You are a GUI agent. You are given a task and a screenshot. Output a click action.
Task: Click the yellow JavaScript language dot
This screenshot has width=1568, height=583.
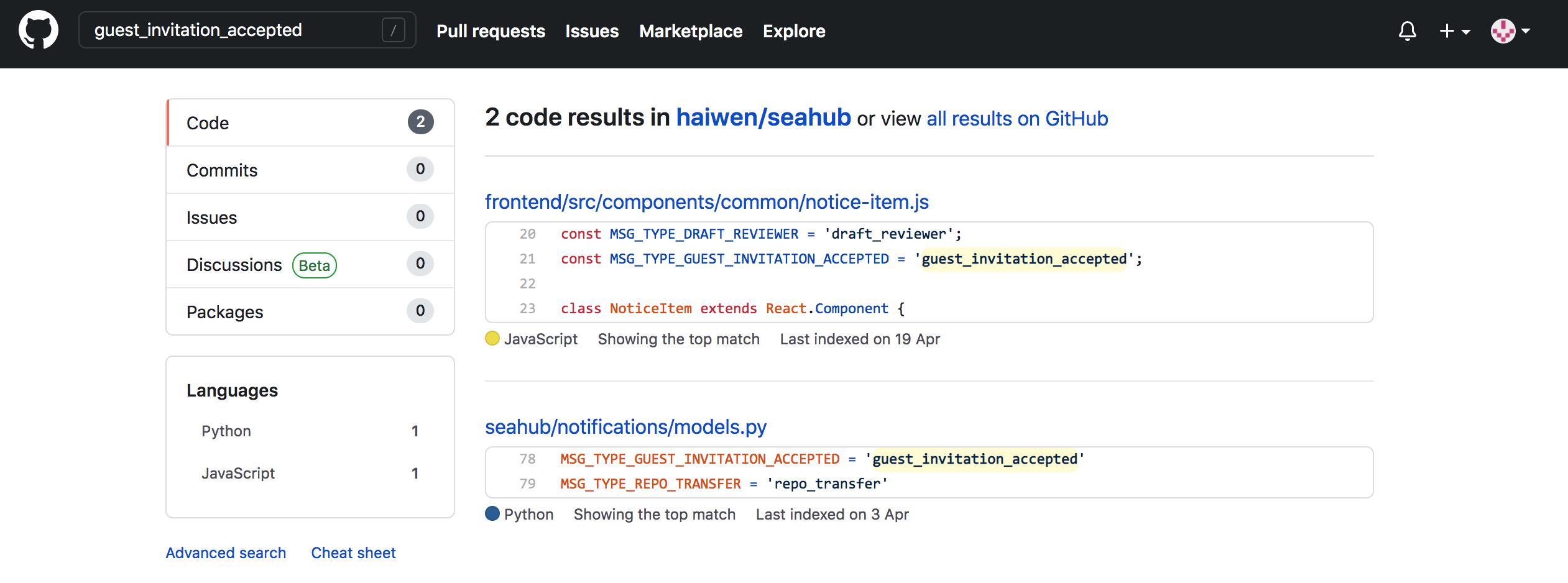point(492,338)
